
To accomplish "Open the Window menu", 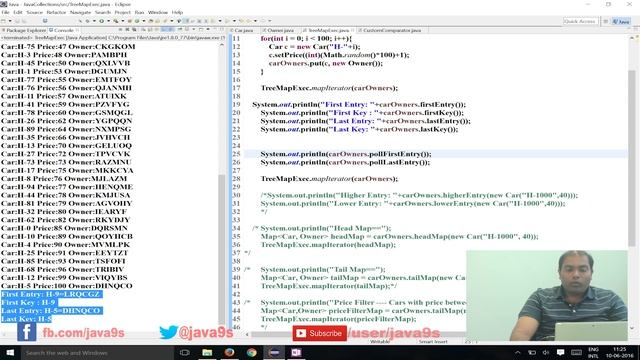I will 158,12.
